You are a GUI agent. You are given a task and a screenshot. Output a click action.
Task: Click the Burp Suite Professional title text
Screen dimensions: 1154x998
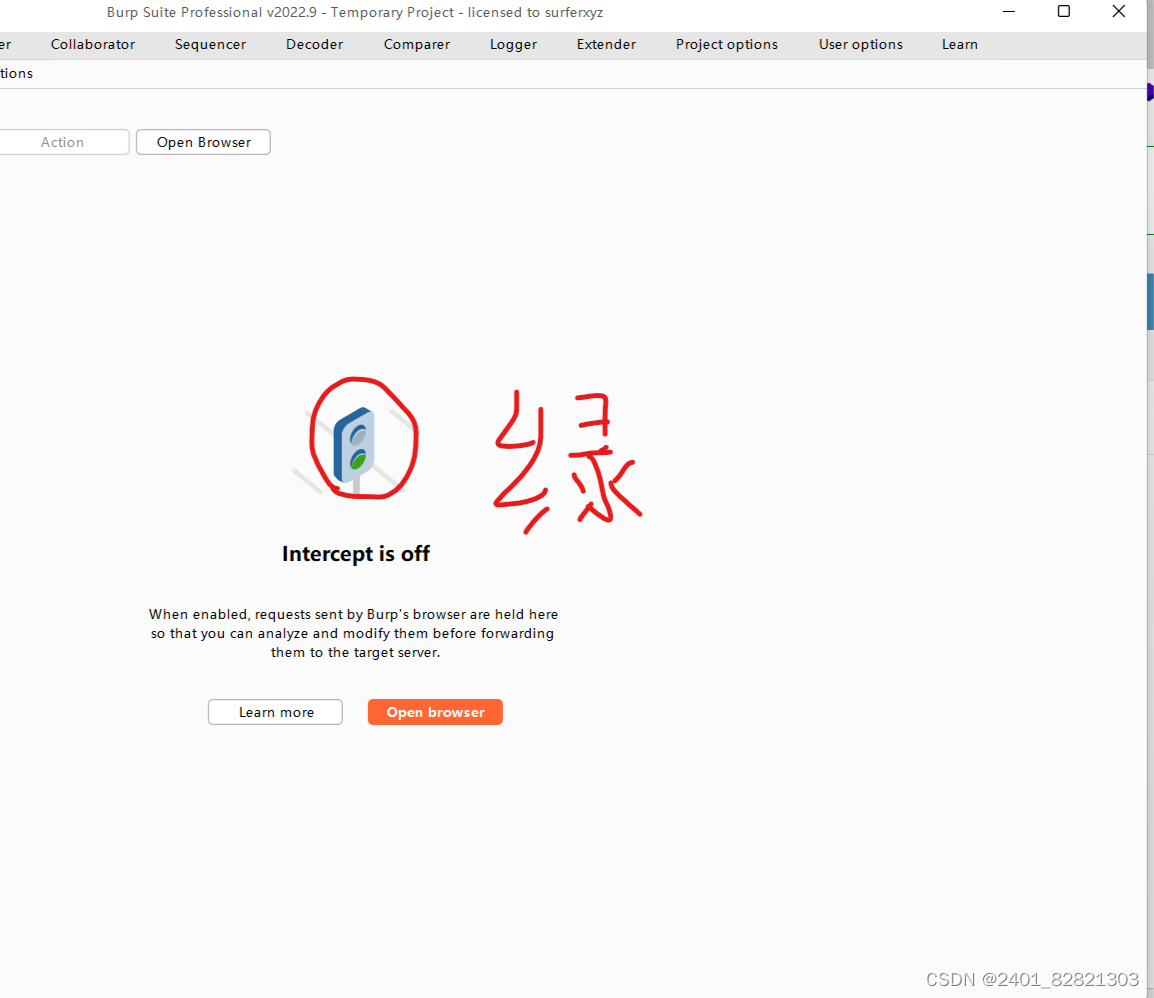pyautogui.click(x=355, y=13)
